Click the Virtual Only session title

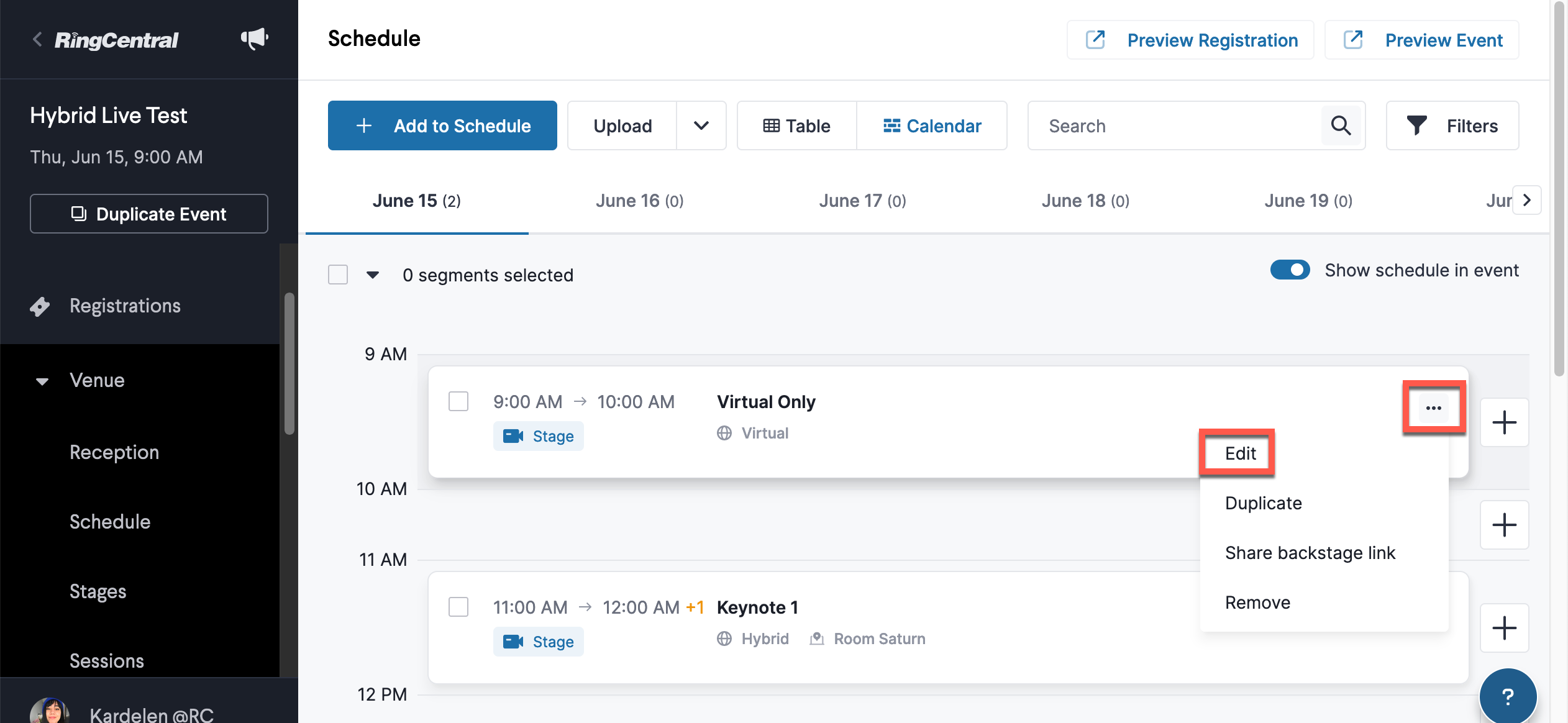point(766,402)
